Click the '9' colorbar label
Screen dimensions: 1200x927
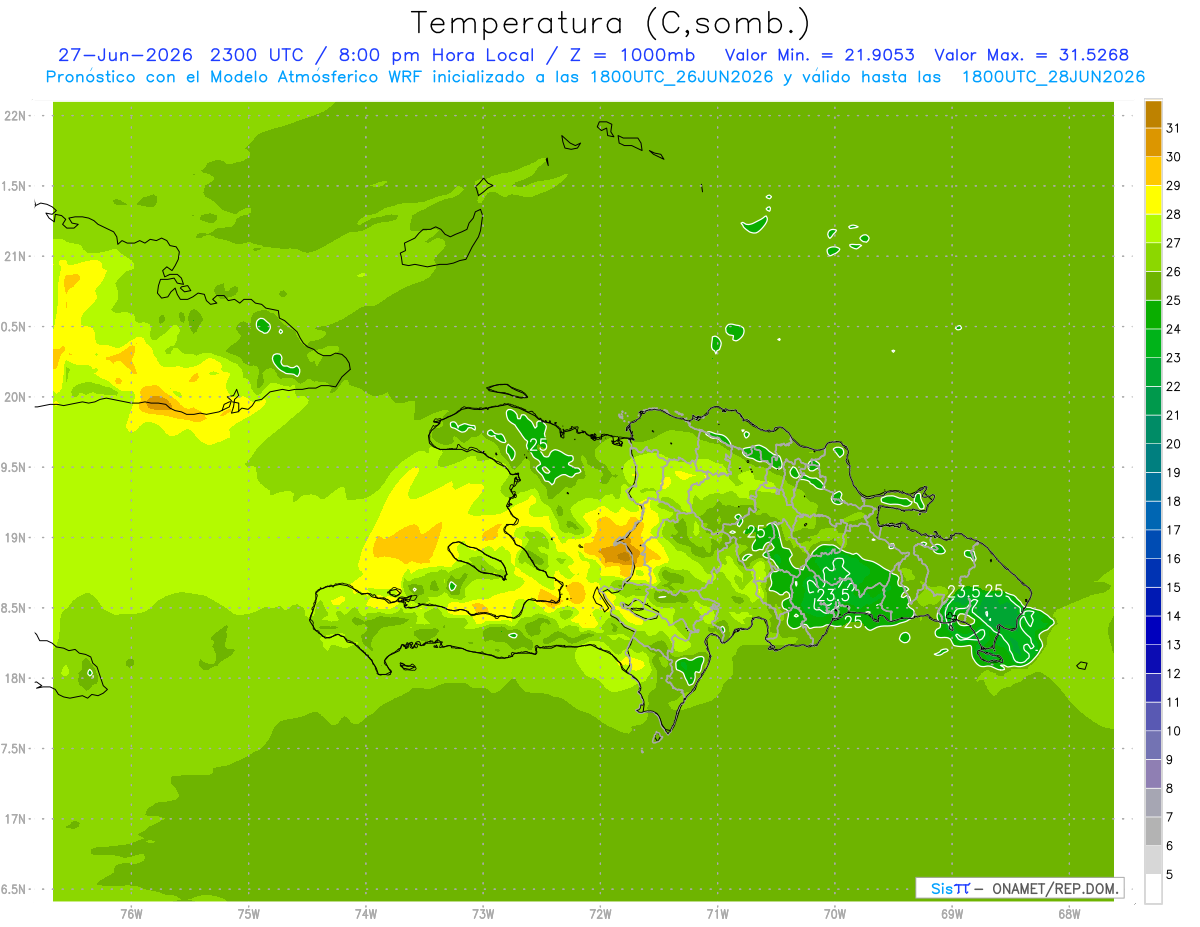coord(1170,760)
